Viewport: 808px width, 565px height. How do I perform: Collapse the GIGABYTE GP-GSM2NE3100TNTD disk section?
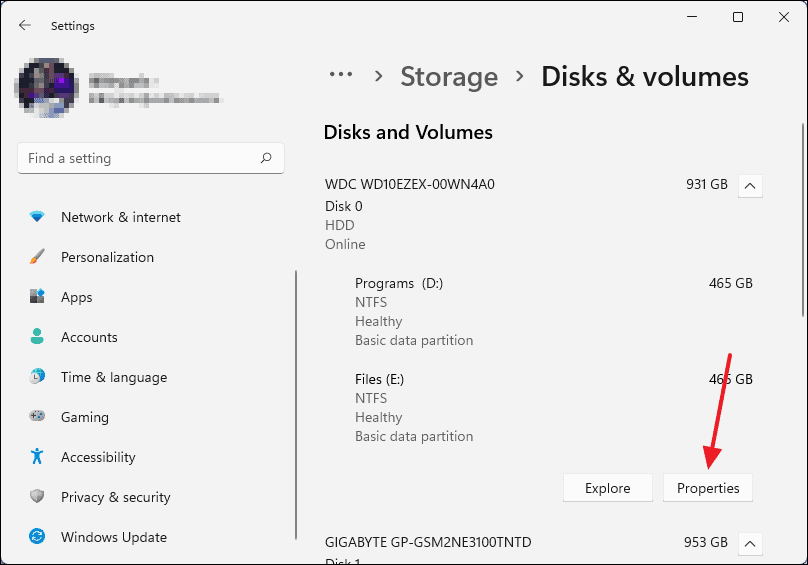point(750,543)
